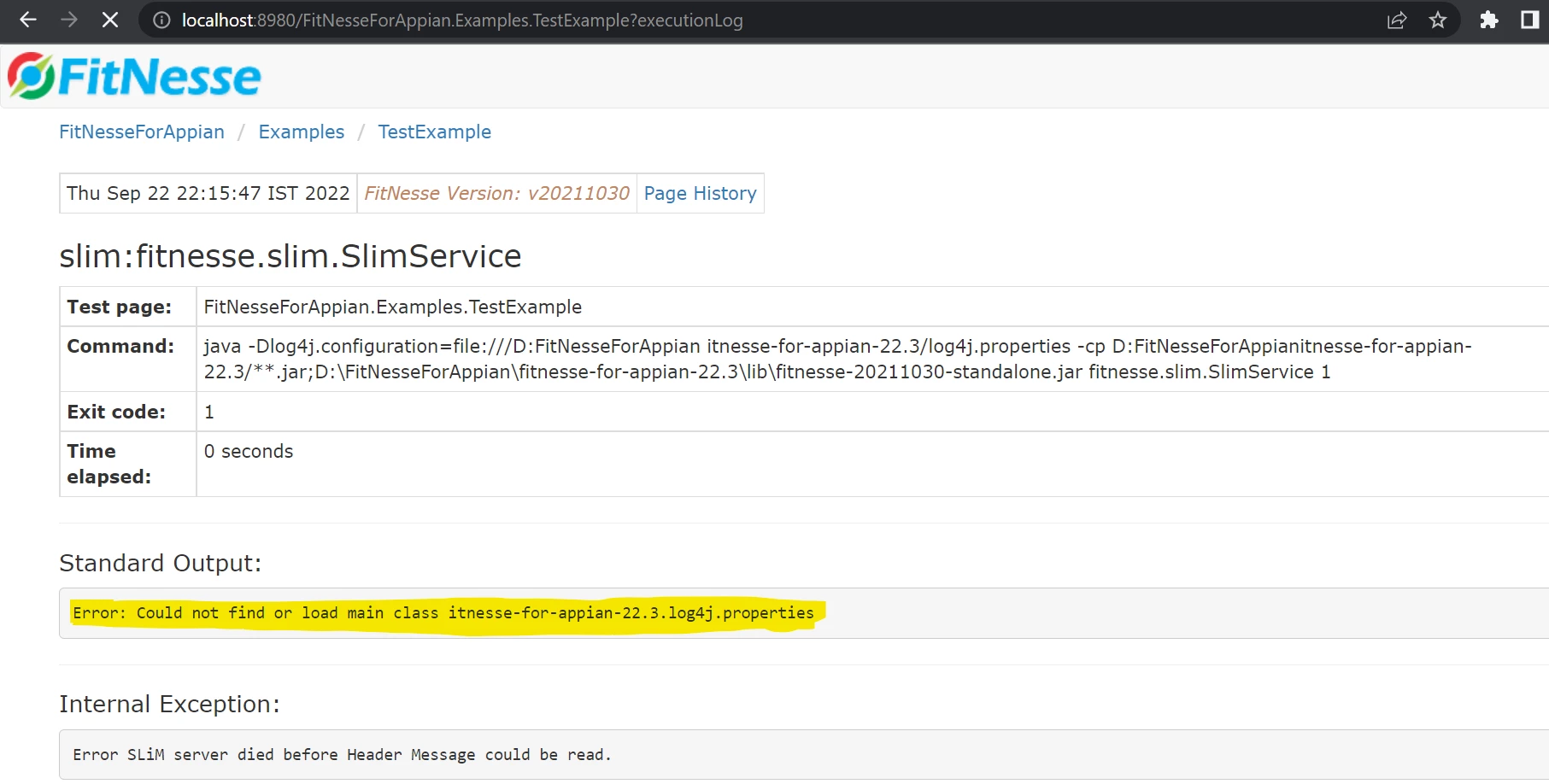Open the TestExample breadcrumb link
Viewport: 1549px width, 784px height.
click(x=435, y=132)
